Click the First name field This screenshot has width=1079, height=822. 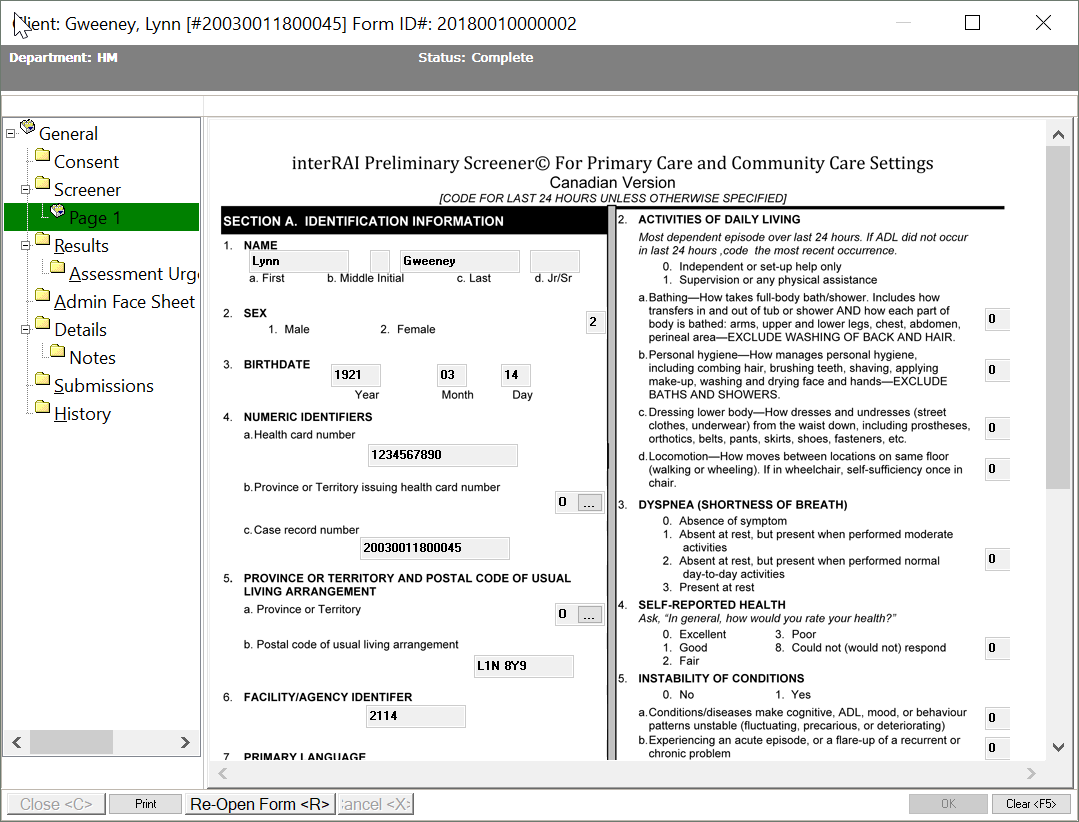coord(299,261)
